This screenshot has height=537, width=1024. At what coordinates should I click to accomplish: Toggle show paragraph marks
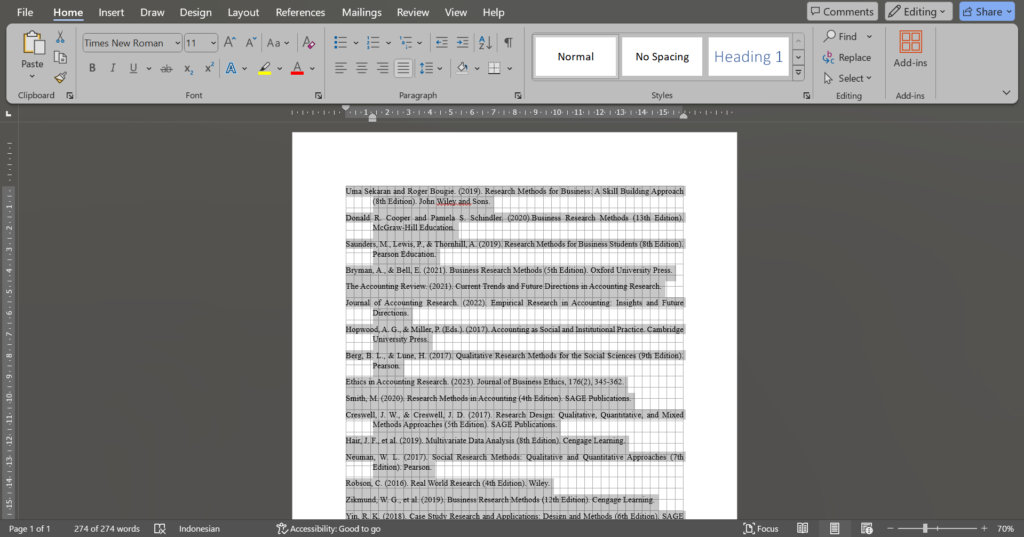tap(508, 43)
